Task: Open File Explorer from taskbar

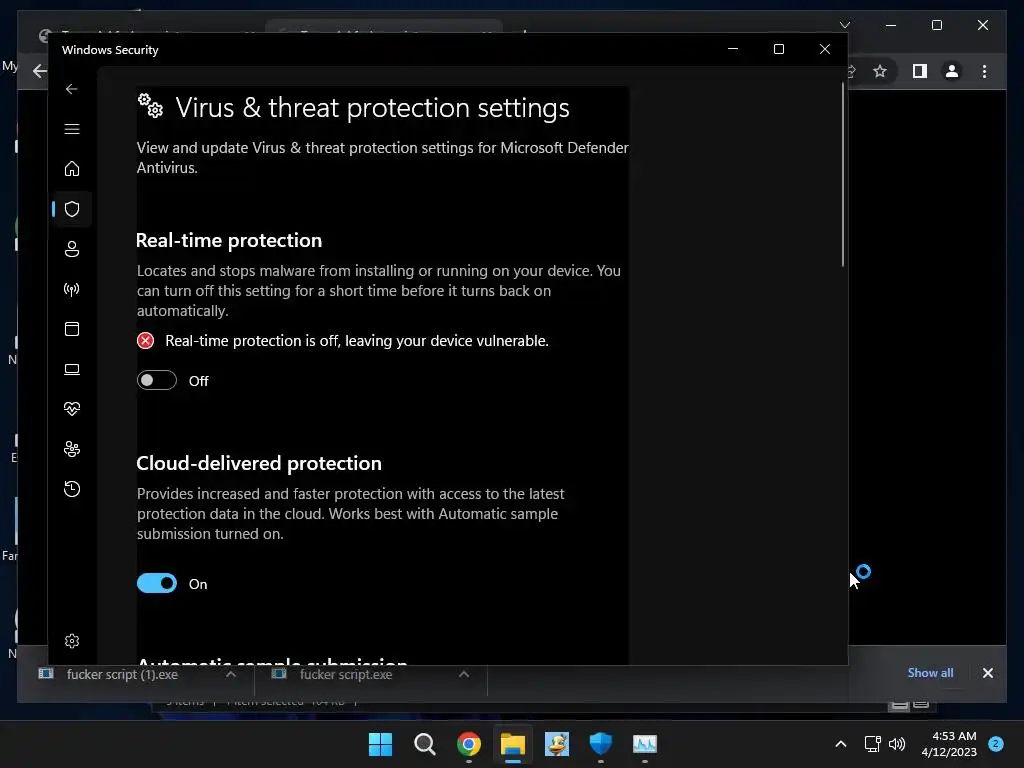Action: coord(513,744)
